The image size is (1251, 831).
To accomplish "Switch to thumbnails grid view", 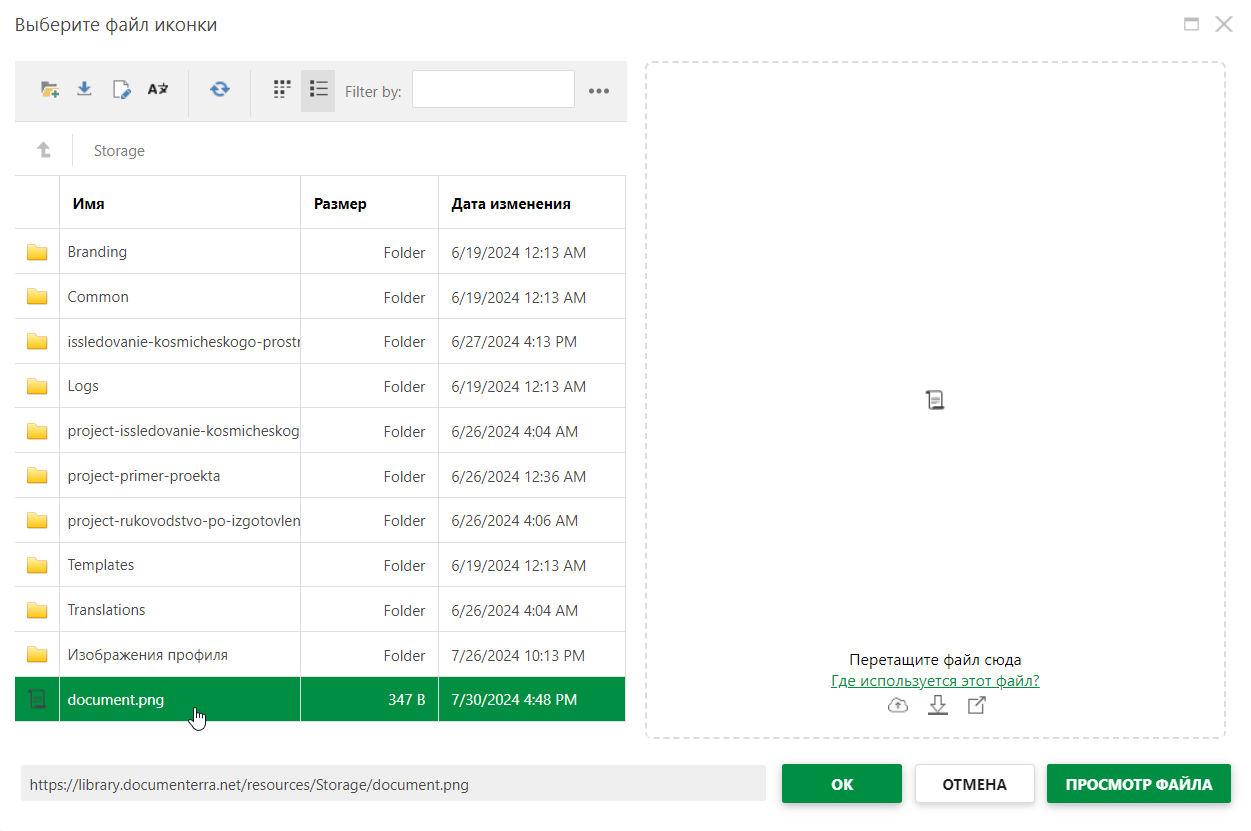I will click(x=282, y=89).
